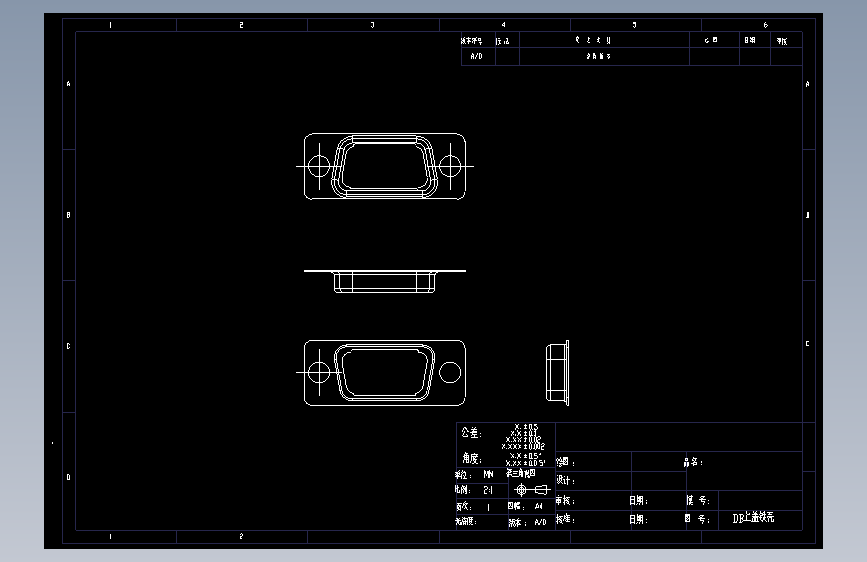Click the 角度 angle label
Screen dimensions: 867x562
tap(472, 458)
